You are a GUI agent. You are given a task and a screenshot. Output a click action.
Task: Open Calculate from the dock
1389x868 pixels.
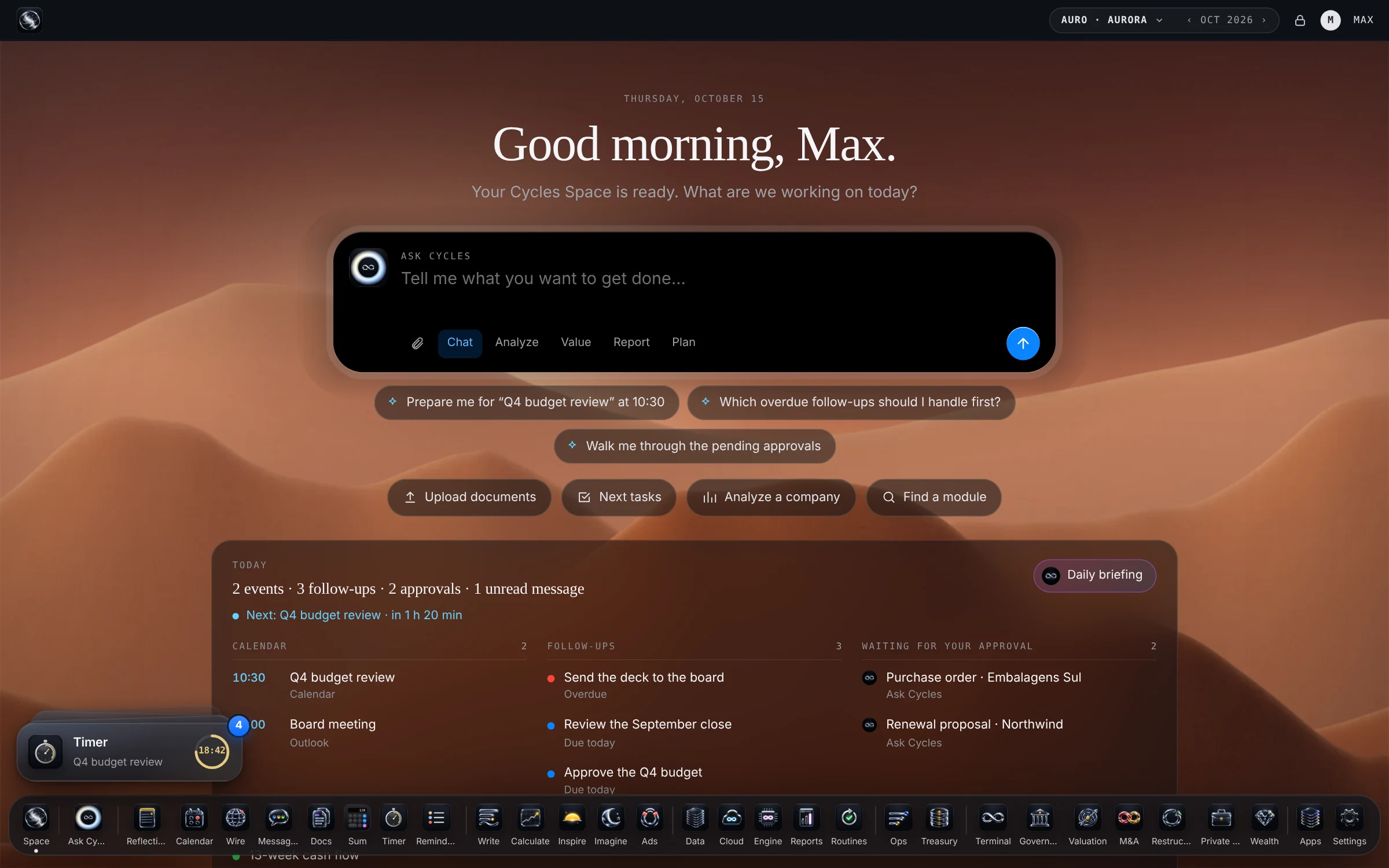tap(530, 825)
